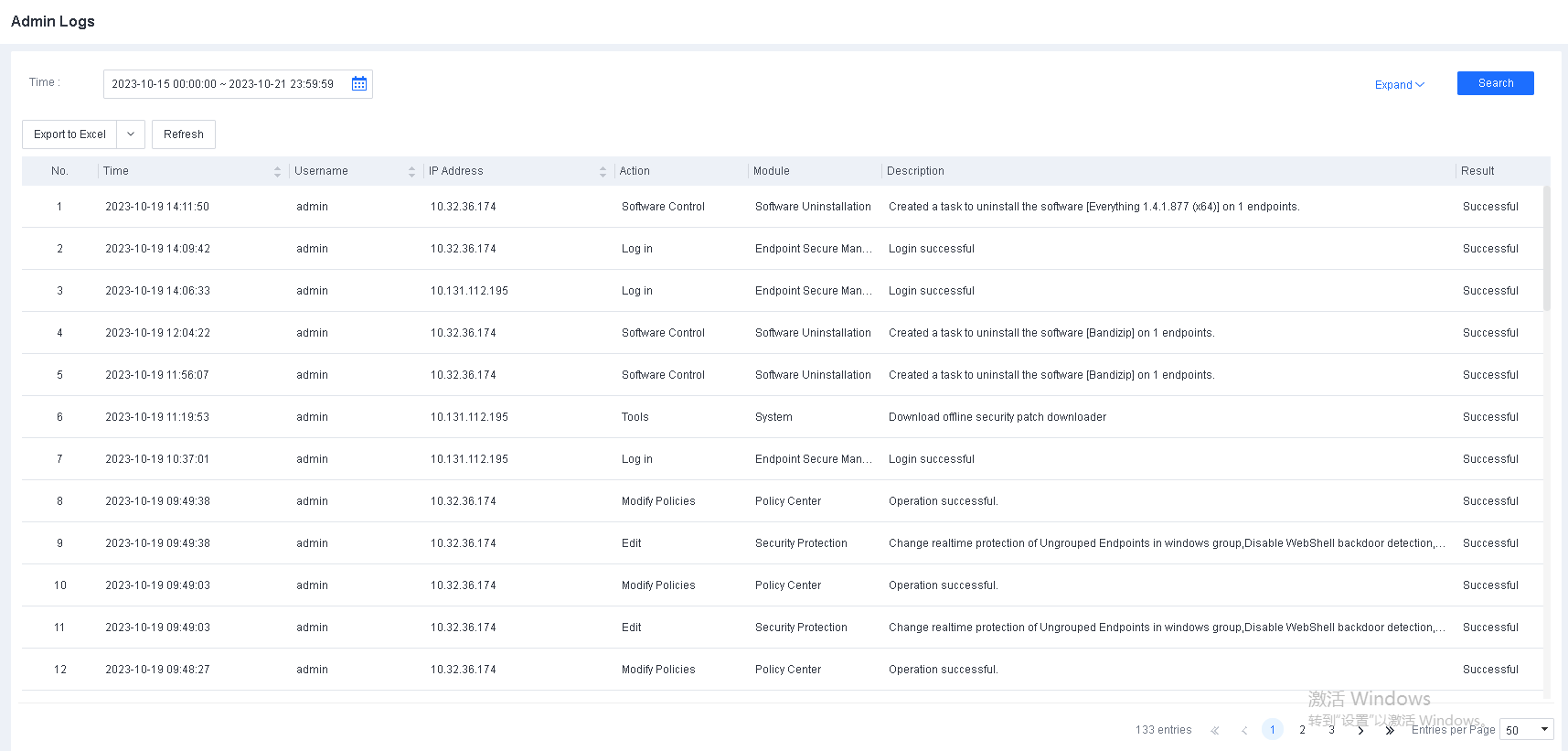This screenshot has height=751, width=1568.
Task: Click the Refresh button
Action: (184, 134)
